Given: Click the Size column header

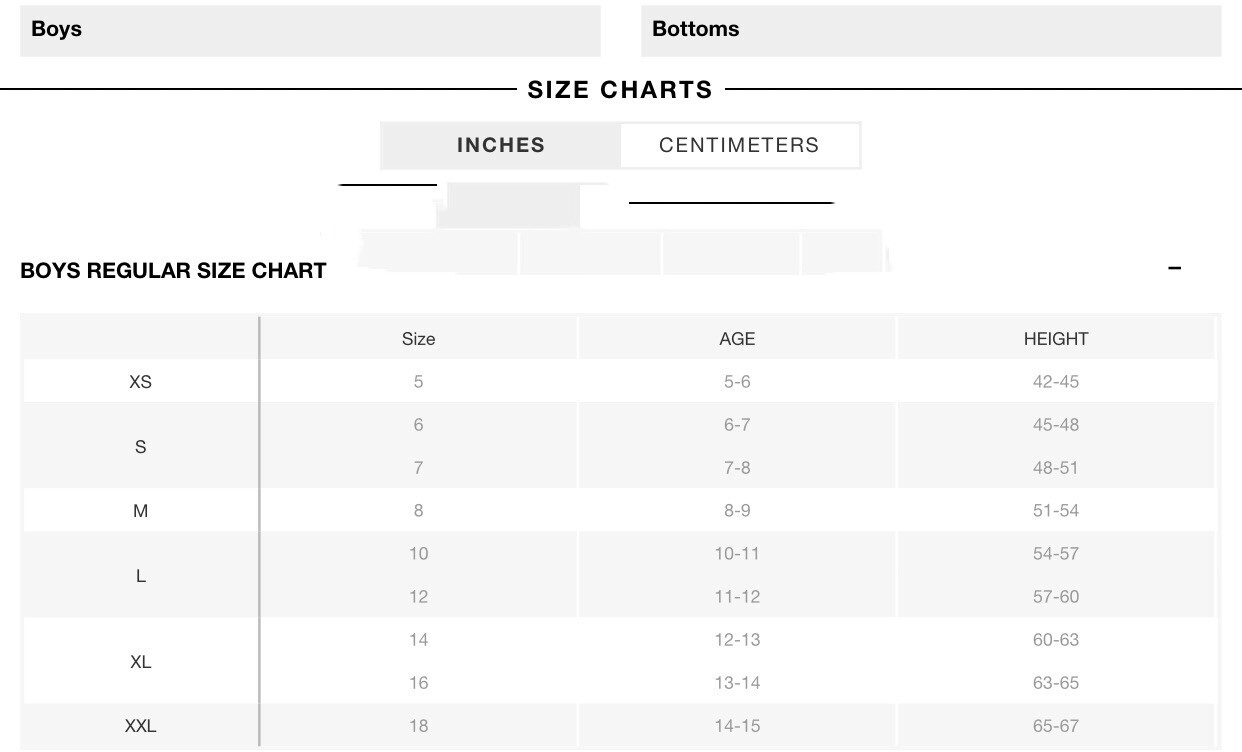Looking at the screenshot, I should (418, 339).
